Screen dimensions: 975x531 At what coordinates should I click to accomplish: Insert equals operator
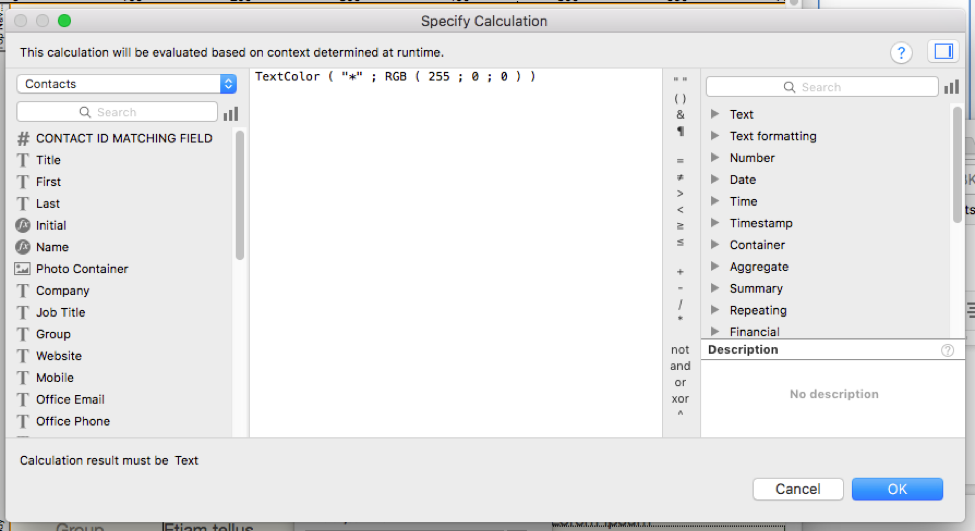(680, 160)
